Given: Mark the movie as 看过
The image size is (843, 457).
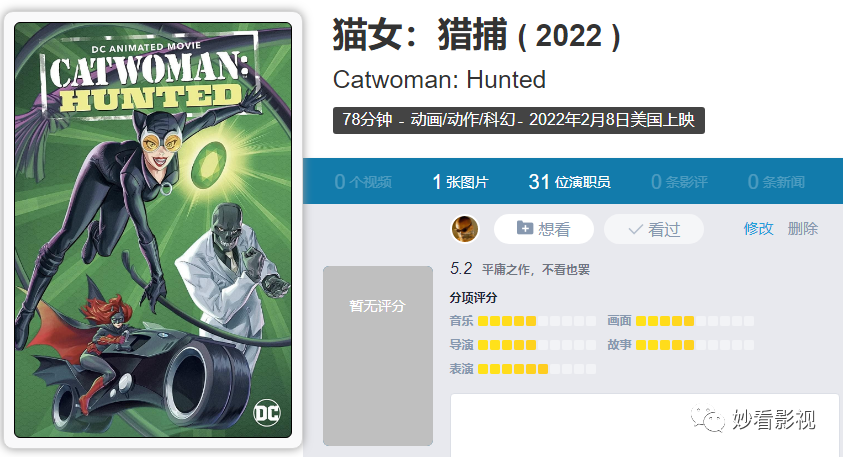Looking at the screenshot, I should tap(654, 229).
